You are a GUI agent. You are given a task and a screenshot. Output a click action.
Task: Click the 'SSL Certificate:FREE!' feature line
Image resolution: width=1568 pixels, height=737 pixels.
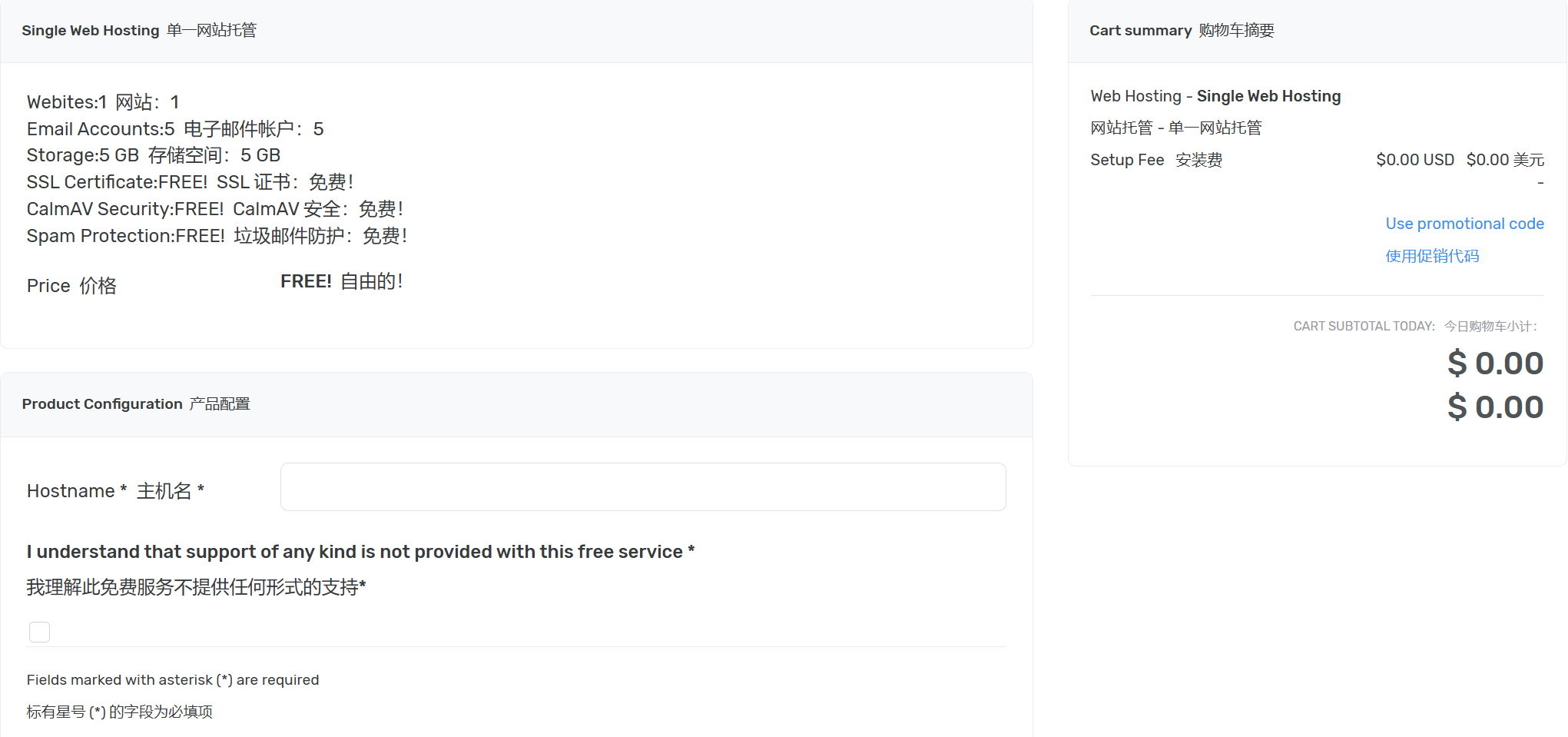click(117, 182)
